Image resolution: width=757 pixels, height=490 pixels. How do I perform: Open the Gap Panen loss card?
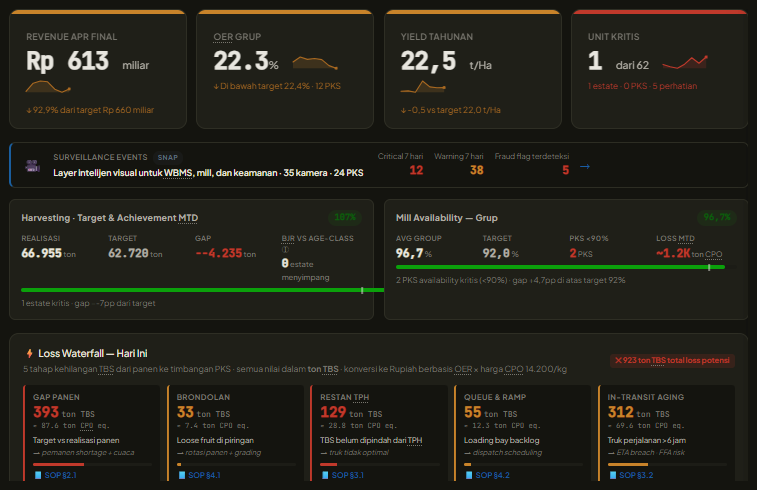click(x=91, y=433)
